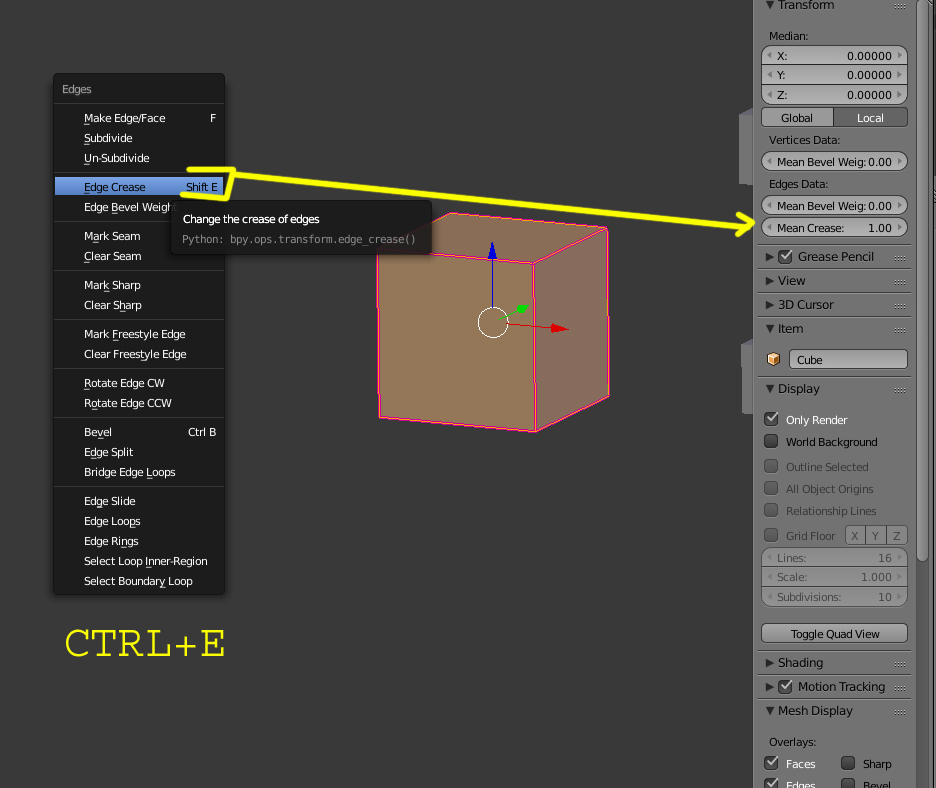The width and height of the screenshot is (936, 788).
Task: Click Edges Data Mean Bevel Weight slider
Action: click(835, 206)
